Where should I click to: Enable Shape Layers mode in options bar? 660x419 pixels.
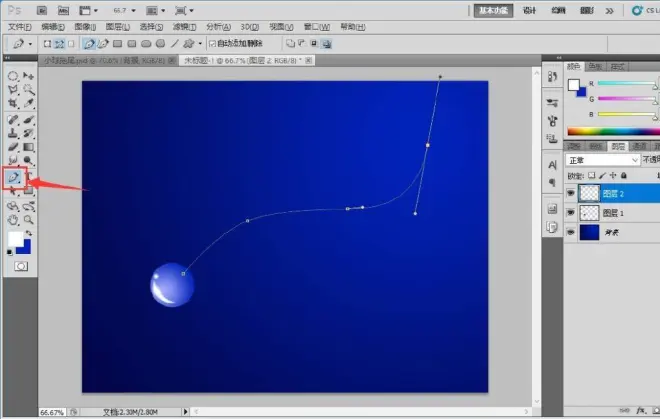[48, 43]
